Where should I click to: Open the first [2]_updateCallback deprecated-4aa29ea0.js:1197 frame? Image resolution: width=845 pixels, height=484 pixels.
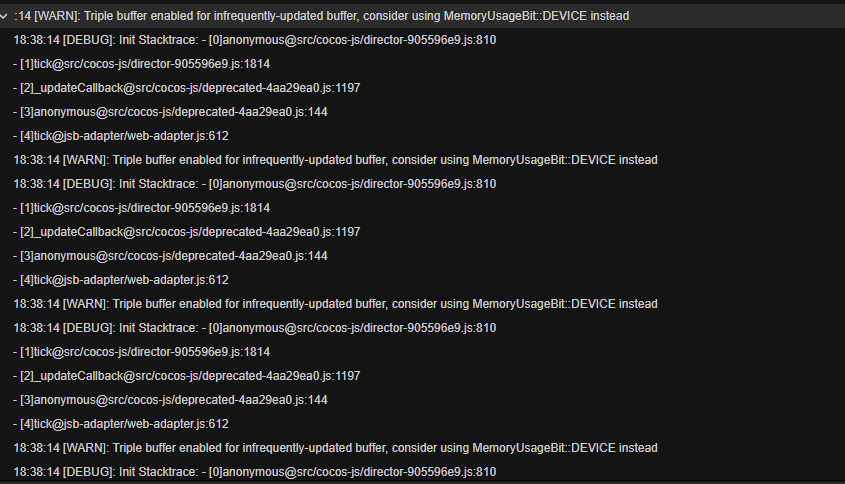tap(187, 88)
